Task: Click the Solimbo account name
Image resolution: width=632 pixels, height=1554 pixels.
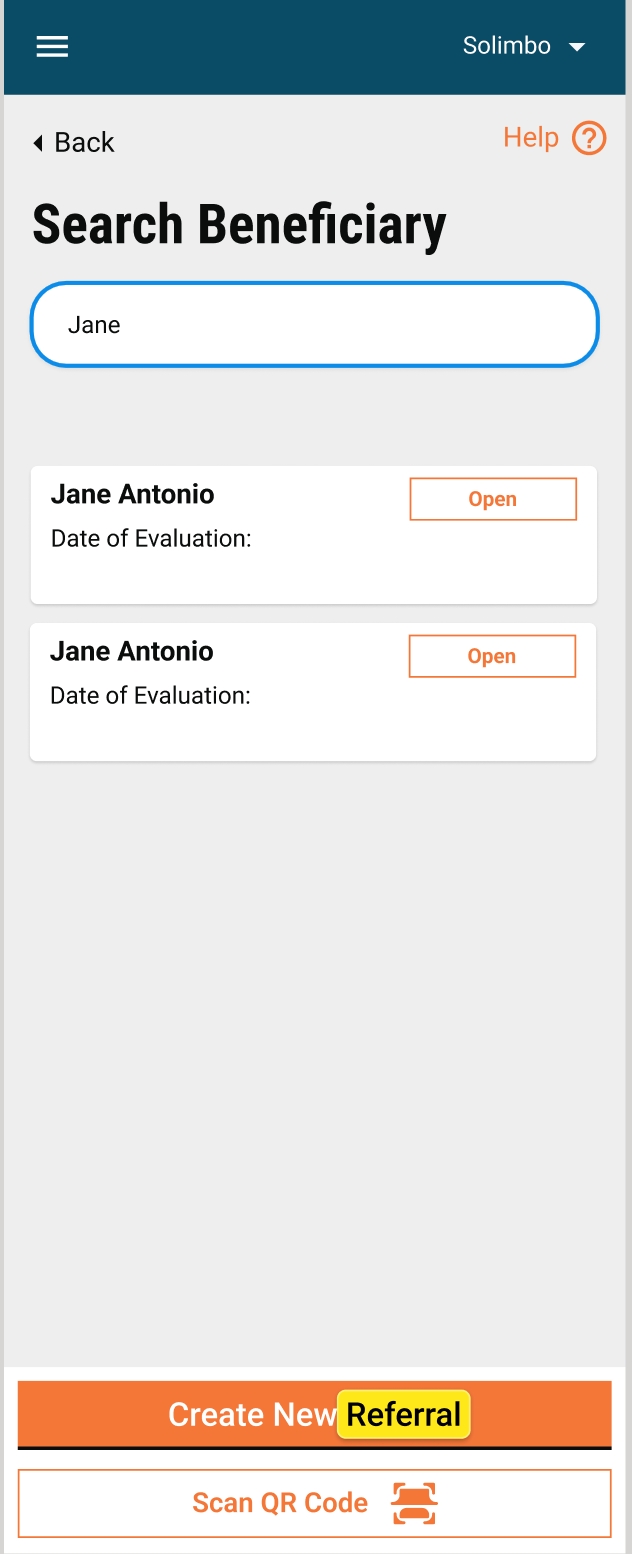Action: pyautogui.click(x=506, y=46)
